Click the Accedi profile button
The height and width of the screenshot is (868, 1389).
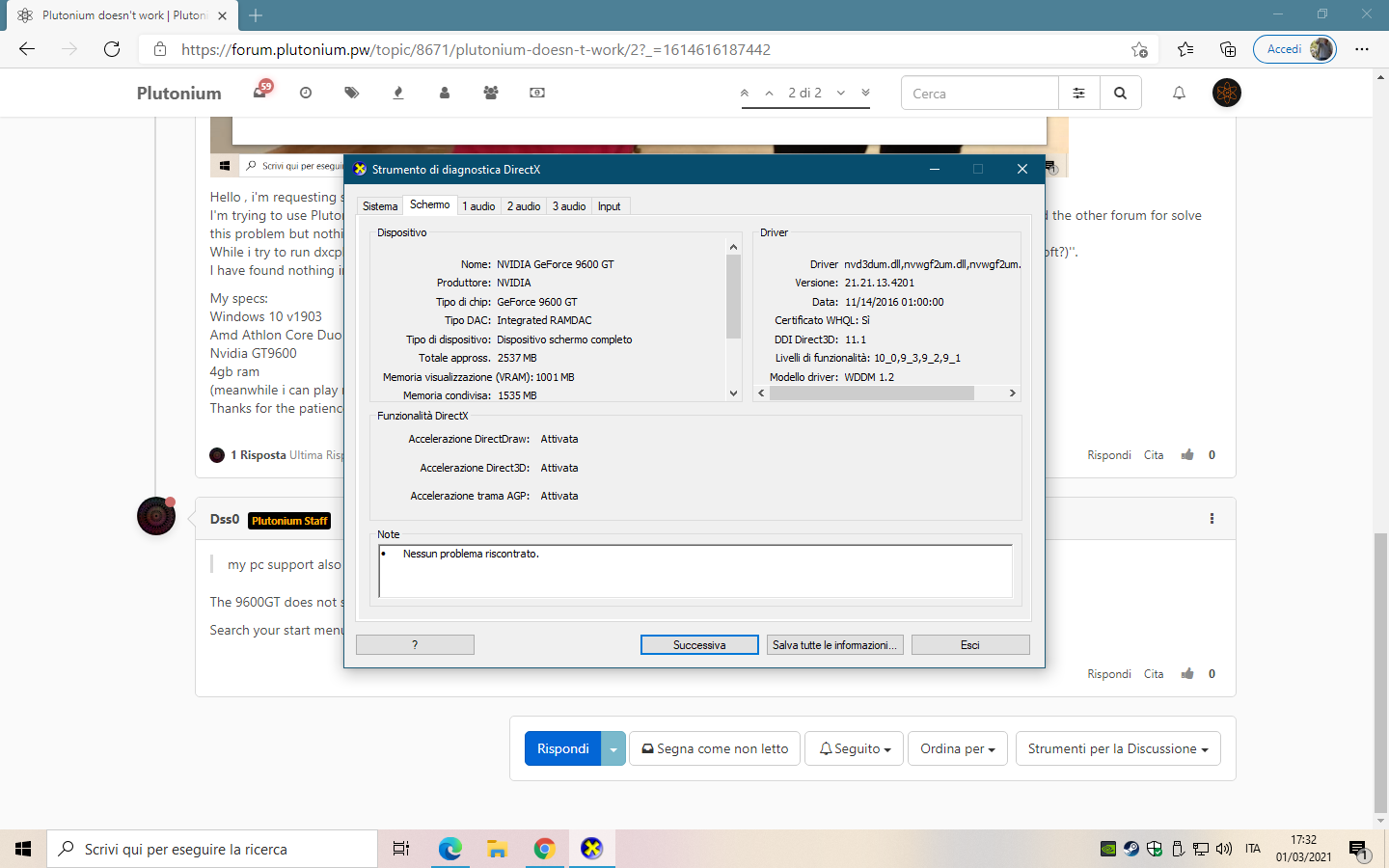pyautogui.click(x=1294, y=49)
